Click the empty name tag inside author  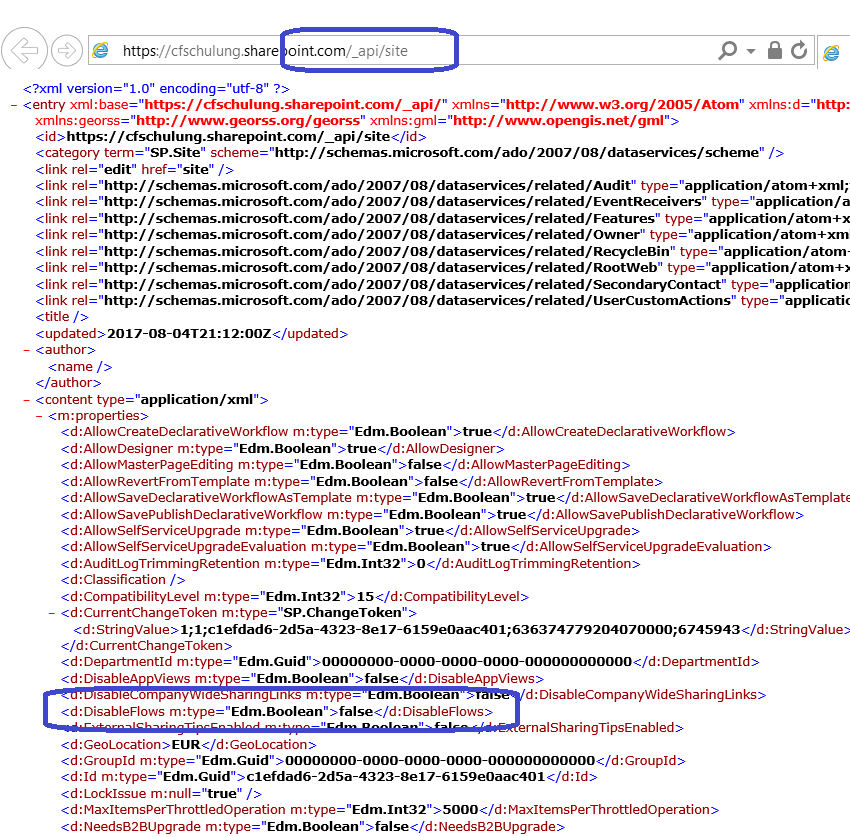(80, 367)
